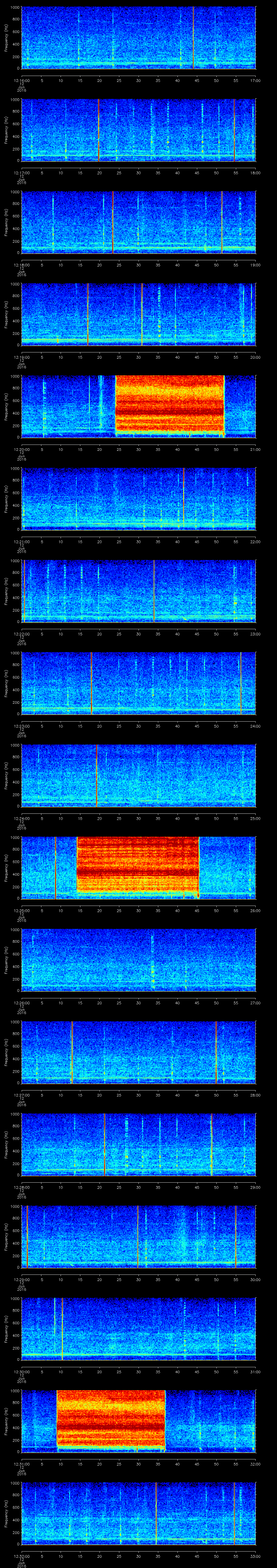Screen dimensions: 277x1568
Task: Click the loud broadband event in the 12:31:00 spectrogram
Action: coord(111,1418)
